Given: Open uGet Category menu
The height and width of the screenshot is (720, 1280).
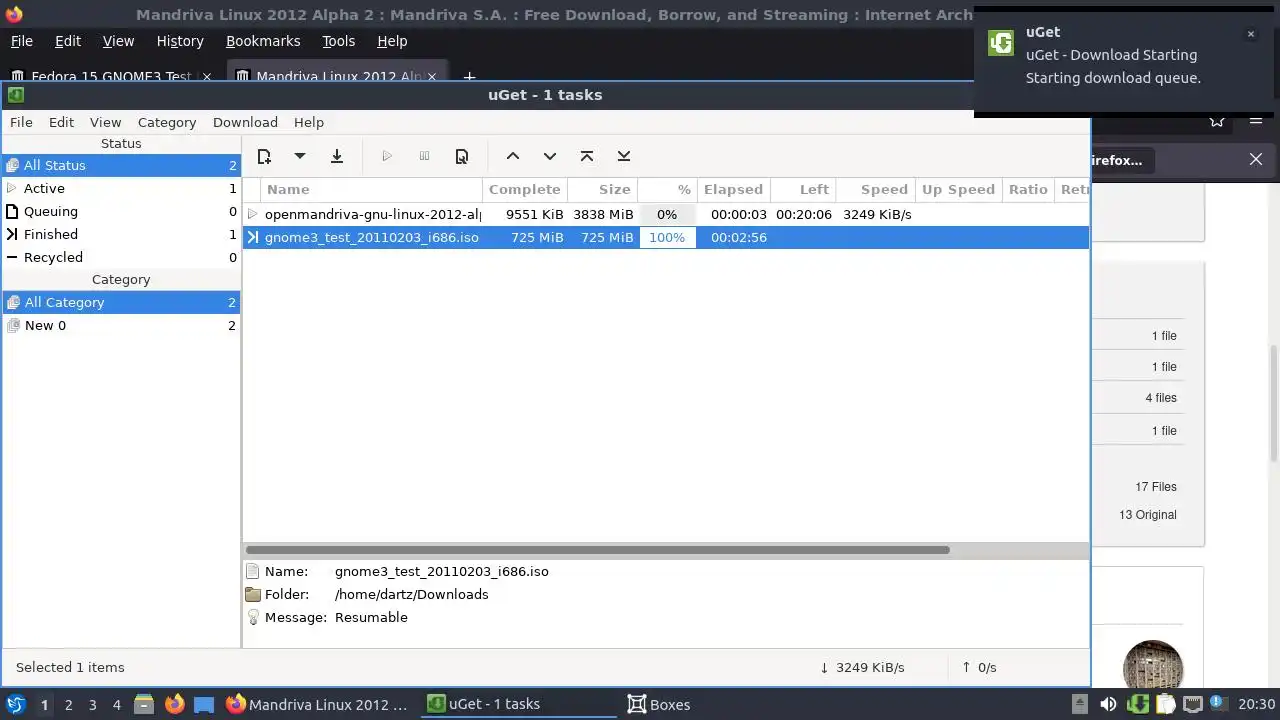Looking at the screenshot, I should tap(167, 122).
